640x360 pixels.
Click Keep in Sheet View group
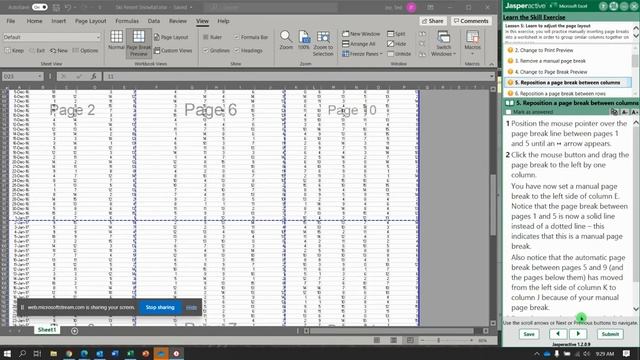tap(14, 51)
